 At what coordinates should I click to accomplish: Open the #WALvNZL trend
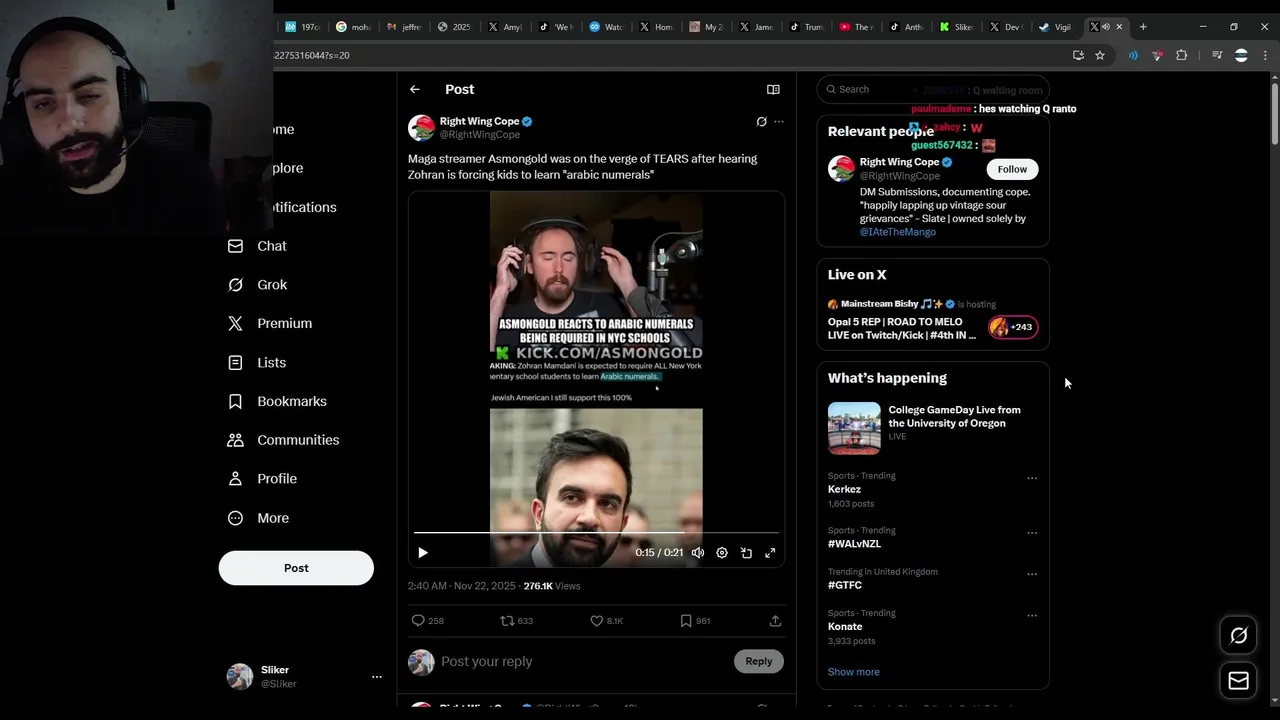854,544
